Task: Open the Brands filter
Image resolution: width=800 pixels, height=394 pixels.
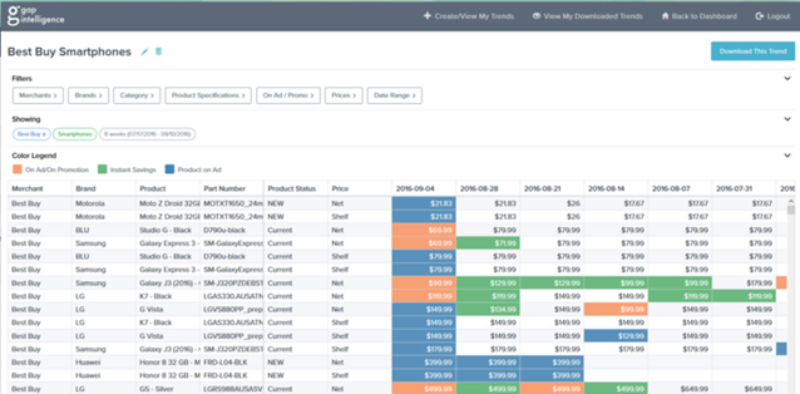Action: tap(88, 95)
